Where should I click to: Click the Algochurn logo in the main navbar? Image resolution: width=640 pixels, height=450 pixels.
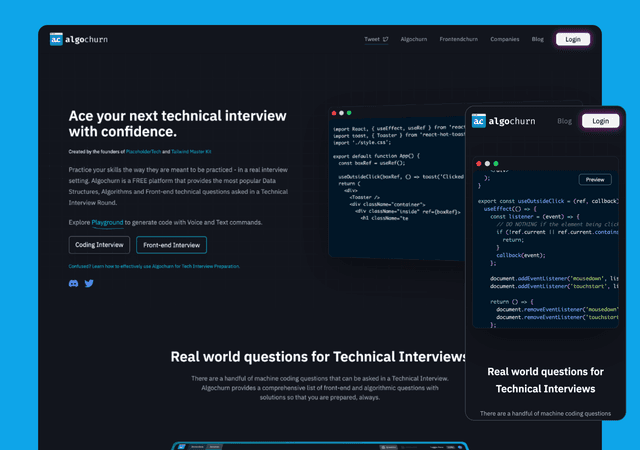coord(79,39)
